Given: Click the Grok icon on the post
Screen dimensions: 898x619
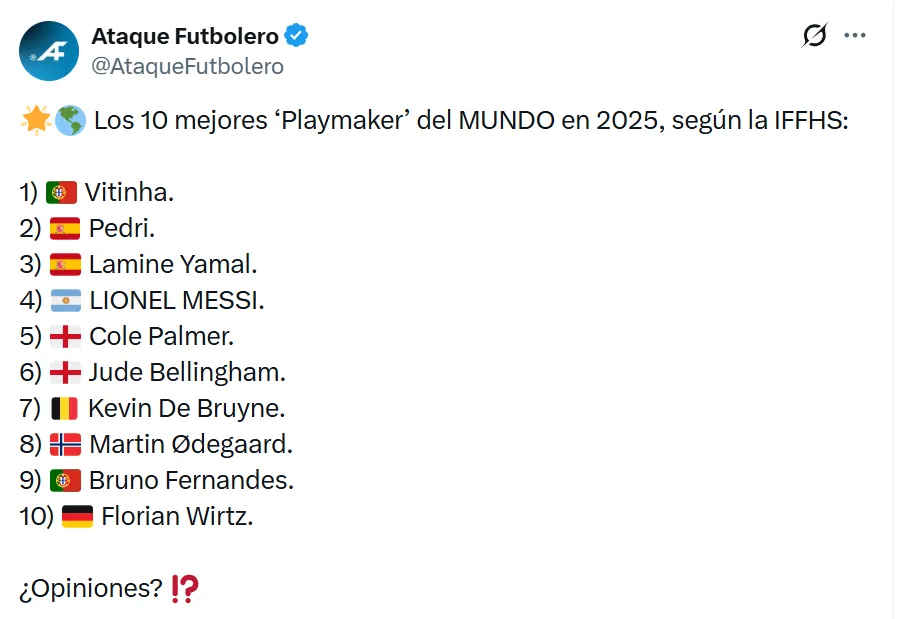Looking at the screenshot, I should [x=815, y=36].
